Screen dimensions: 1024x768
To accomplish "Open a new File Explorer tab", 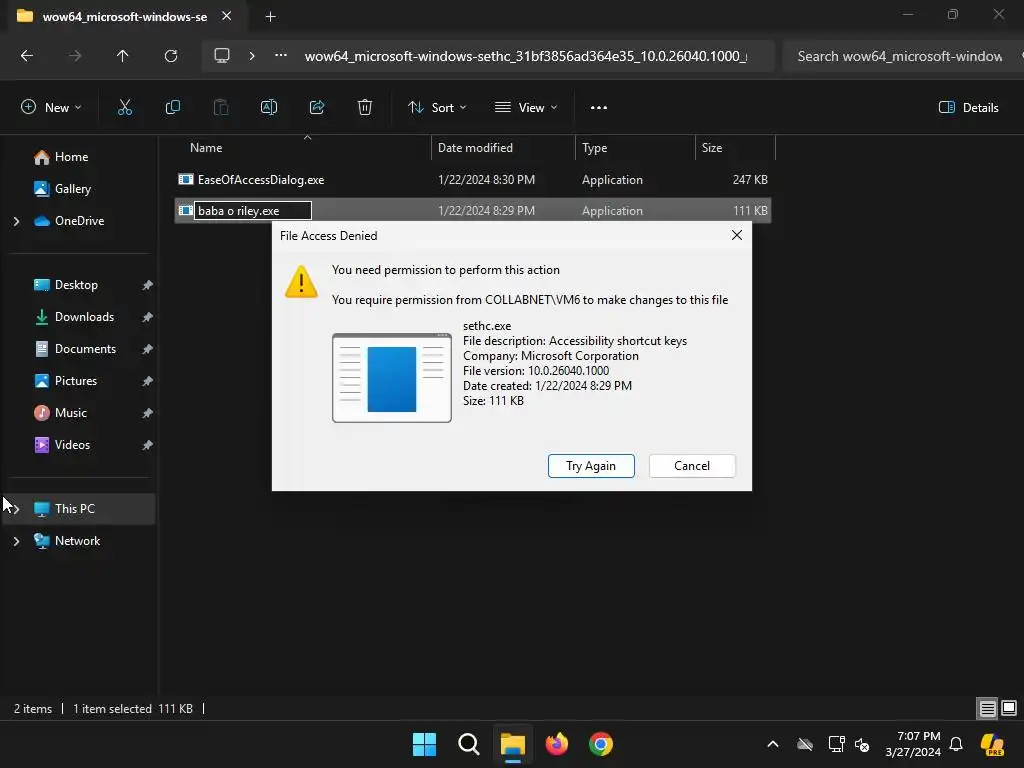I will coord(270,17).
